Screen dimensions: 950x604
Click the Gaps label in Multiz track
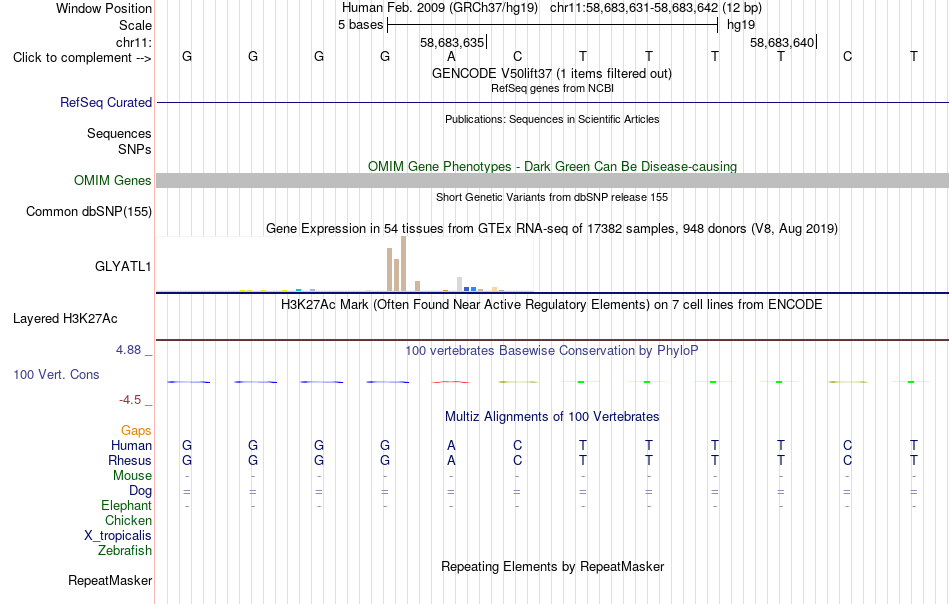[136, 430]
